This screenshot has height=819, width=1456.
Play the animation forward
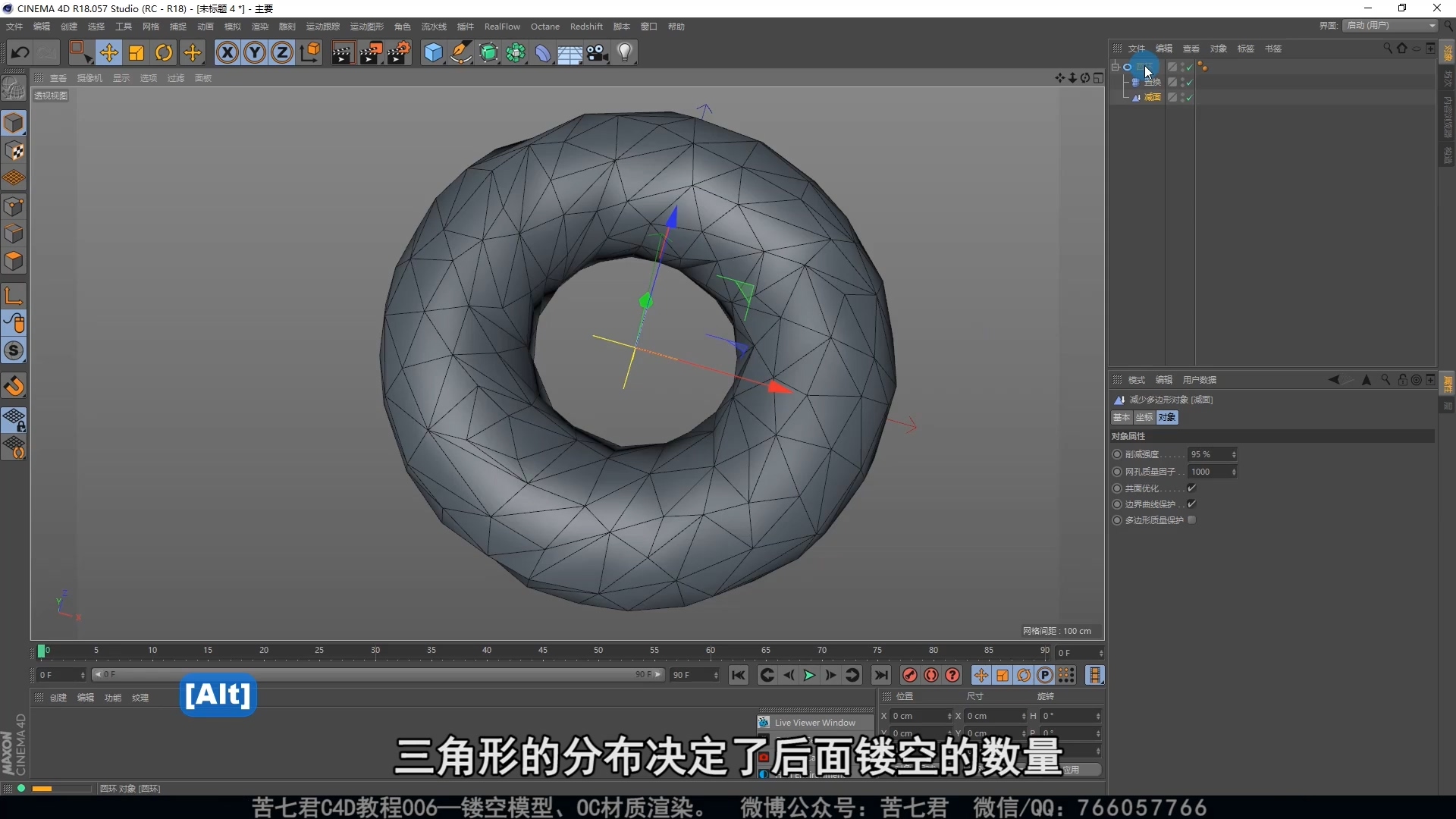809,675
